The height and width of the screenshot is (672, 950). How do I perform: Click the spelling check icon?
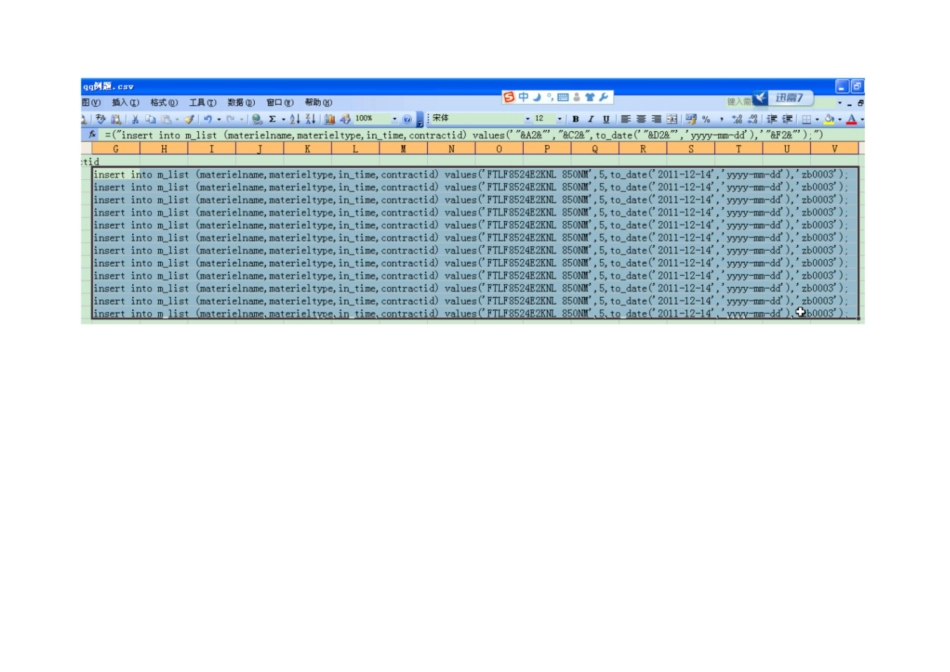[101, 119]
